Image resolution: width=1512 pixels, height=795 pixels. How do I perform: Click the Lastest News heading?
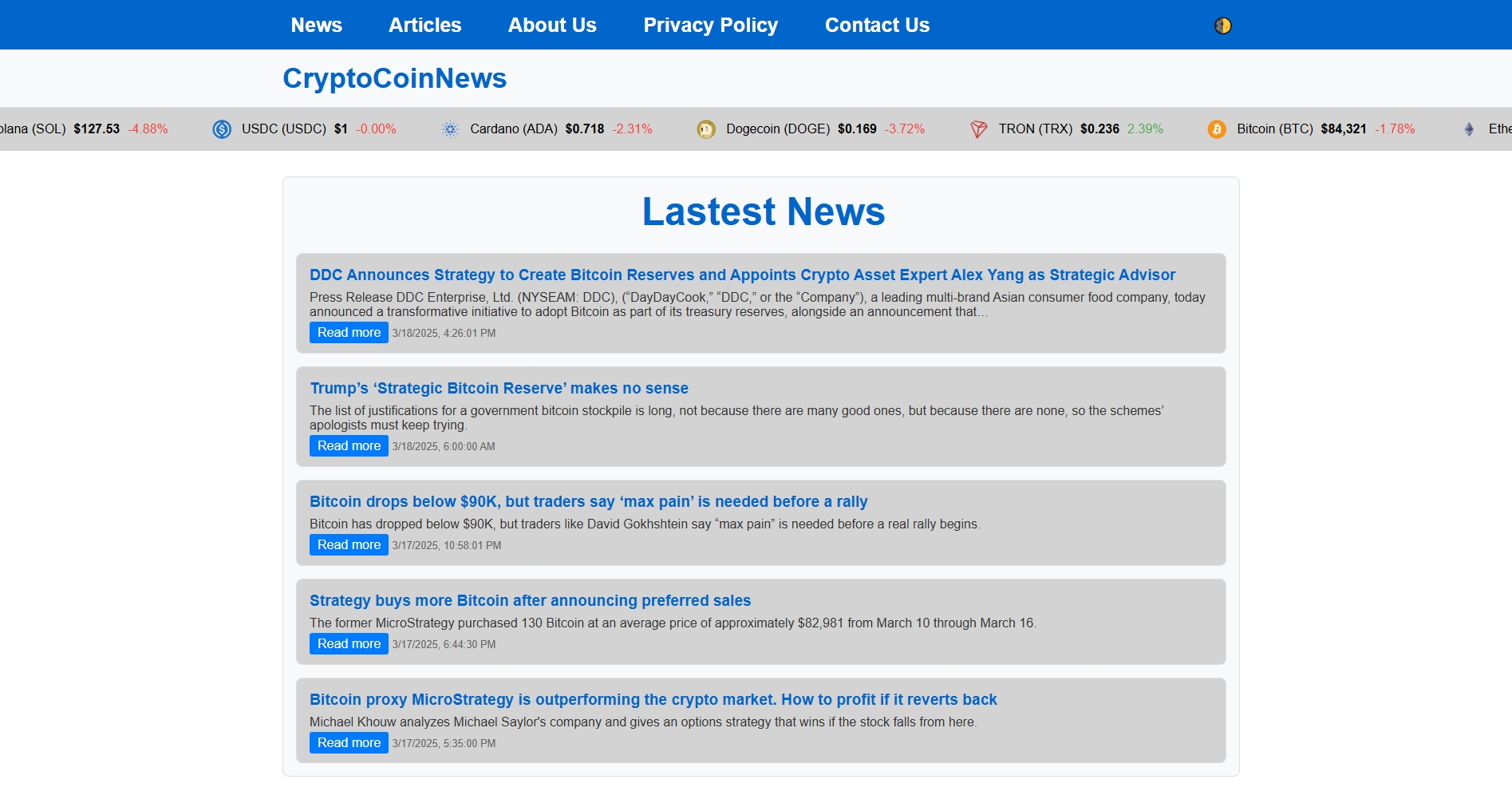764,212
